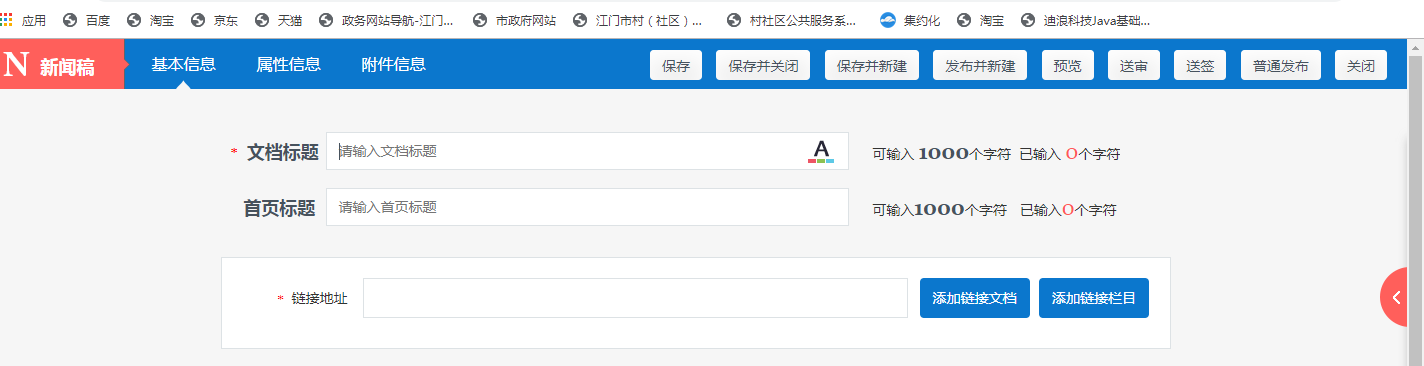Click the 普通发布 button
The image size is (1424, 366).
tap(1280, 66)
